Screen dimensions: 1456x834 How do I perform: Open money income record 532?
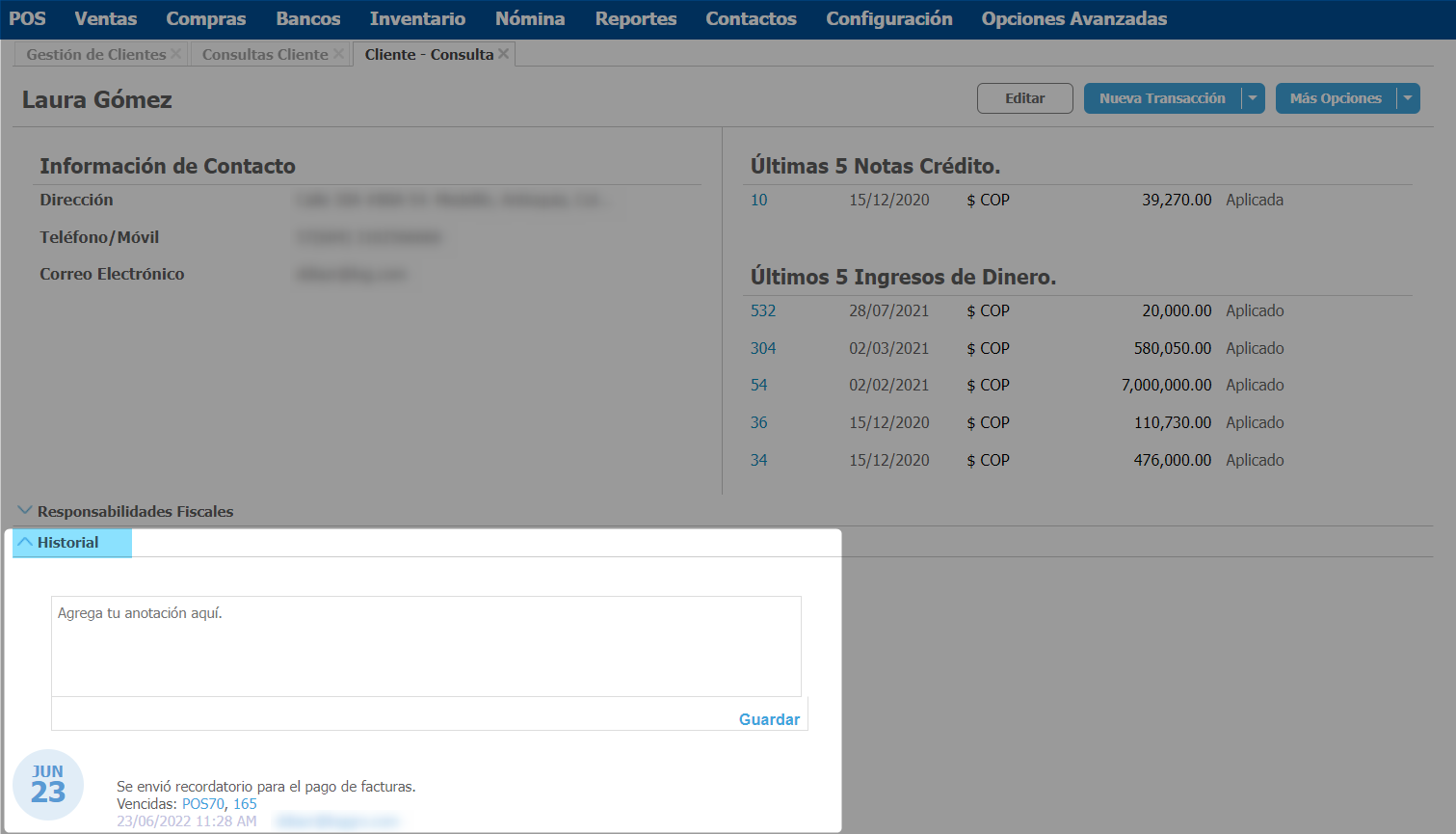point(763,311)
